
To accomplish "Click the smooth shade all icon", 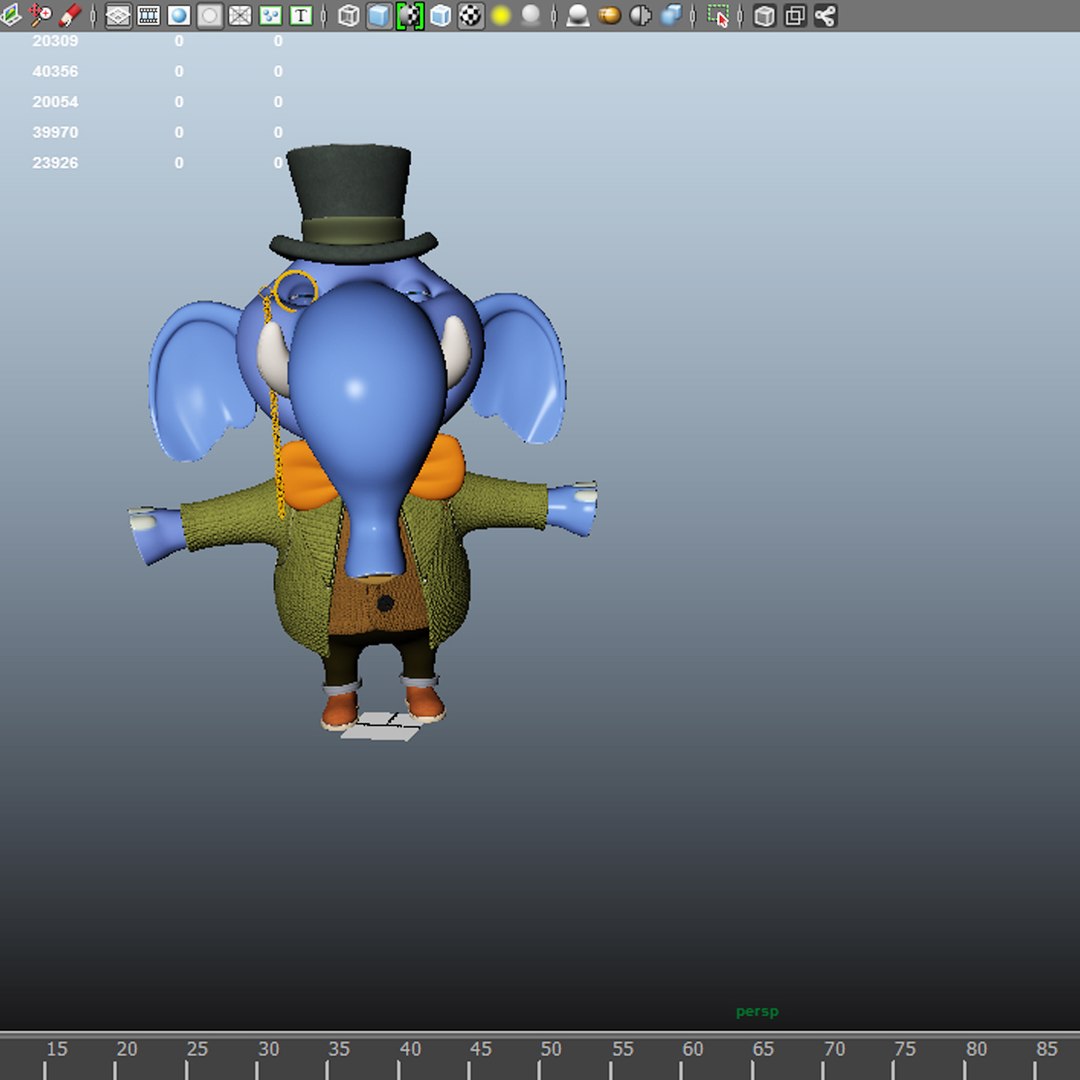I will click(379, 15).
